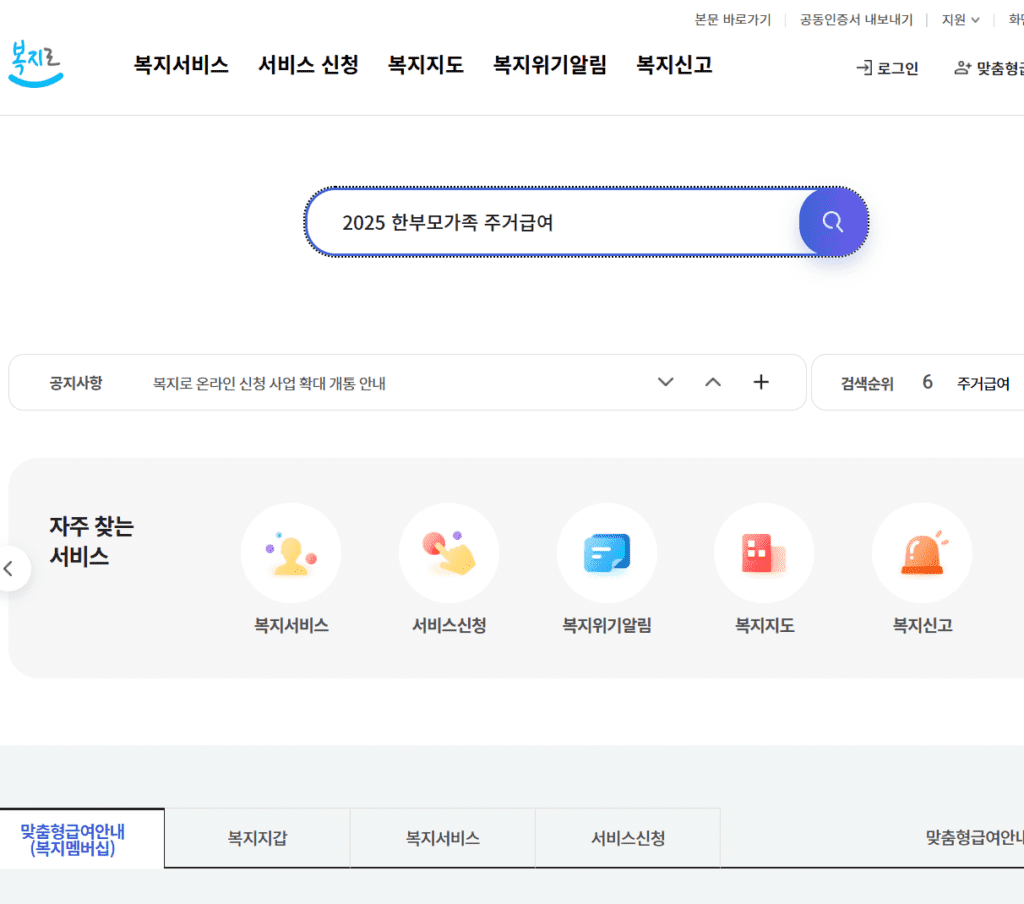Expand the 공지사항 list with the down chevron

(x=665, y=382)
